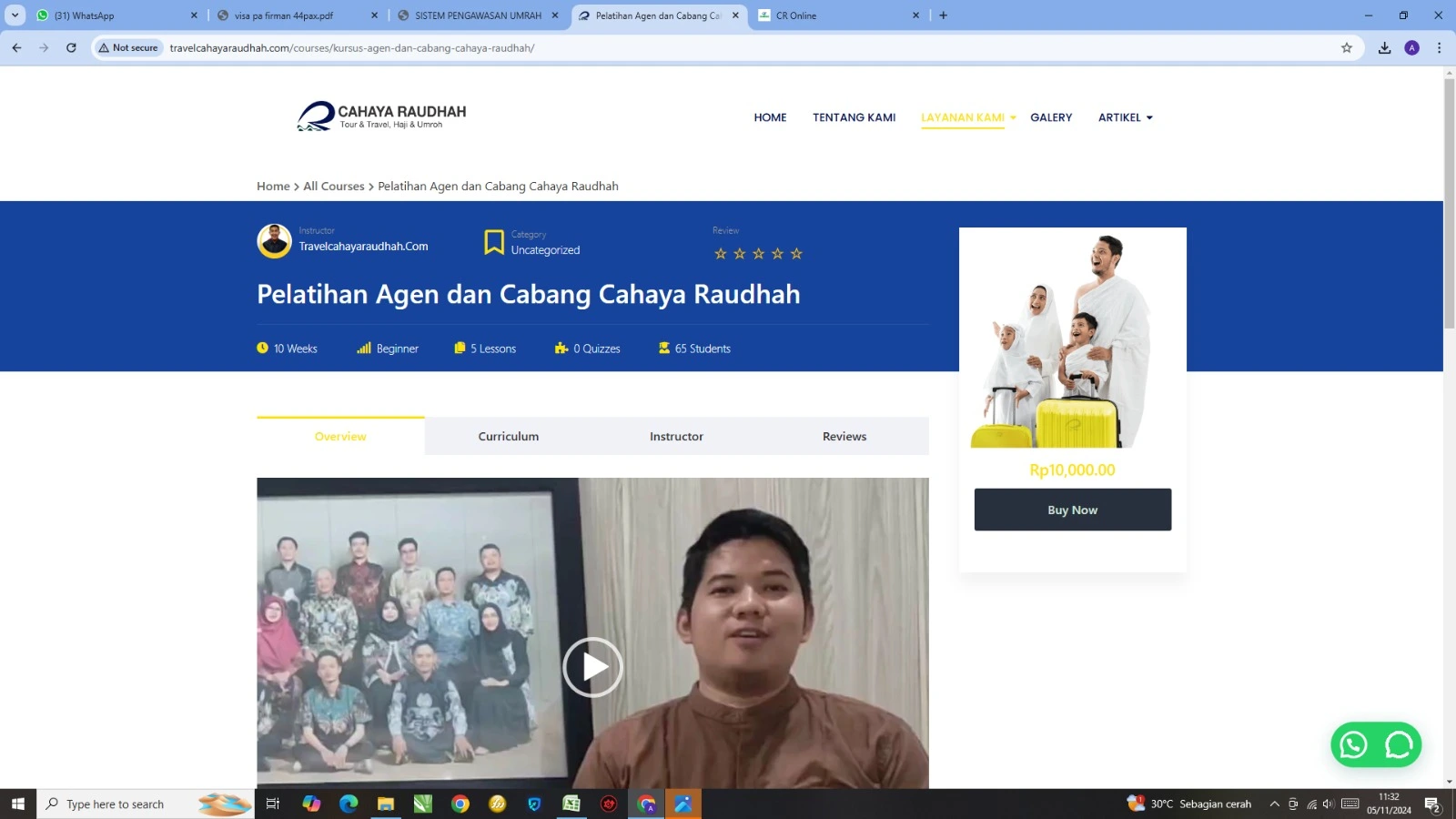Screen dimensions: 1456x819
Task: Follow the All Courses breadcrumb link
Action: click(x=334, y=186)
